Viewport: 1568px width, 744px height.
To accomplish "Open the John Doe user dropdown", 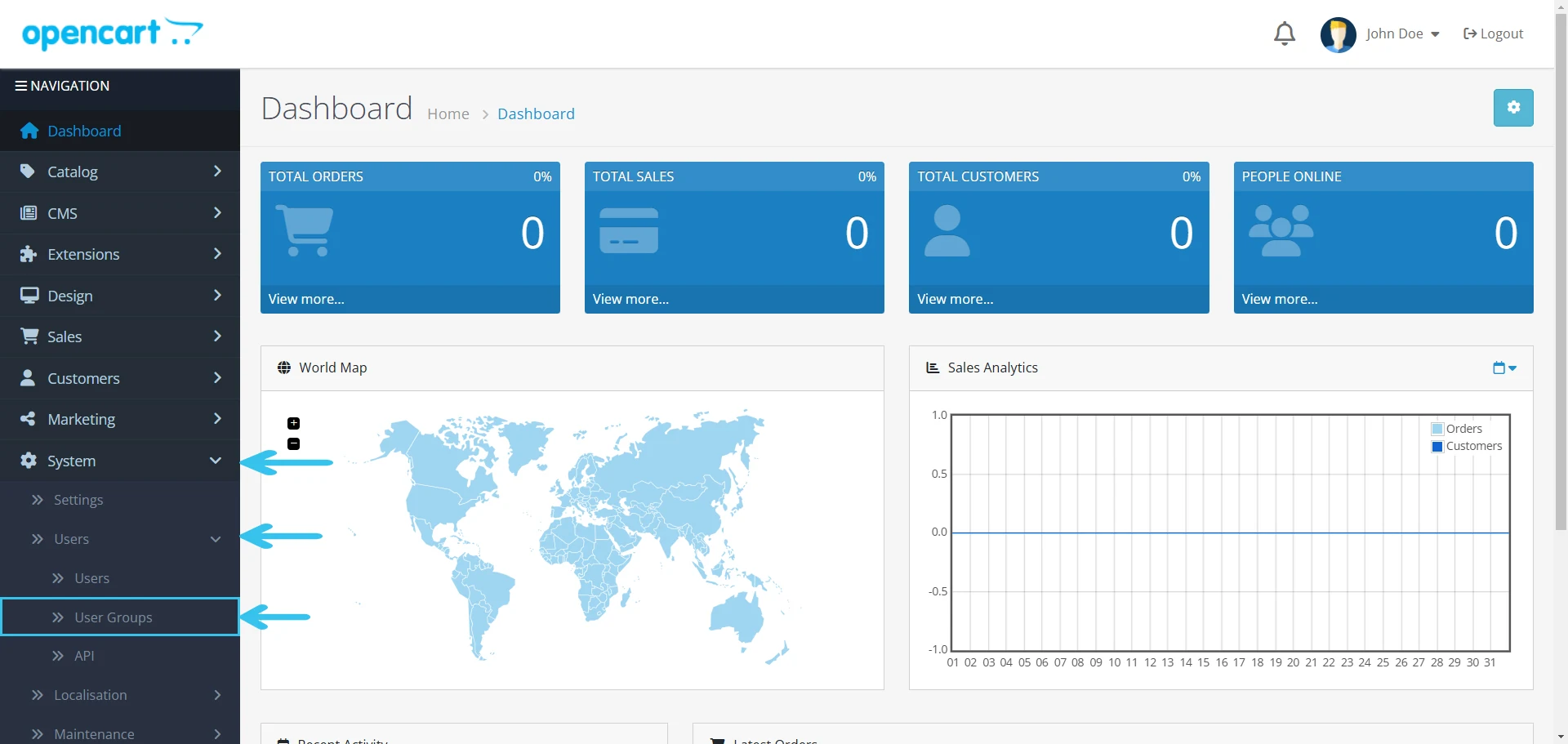I will click(x=1402, y=33).
